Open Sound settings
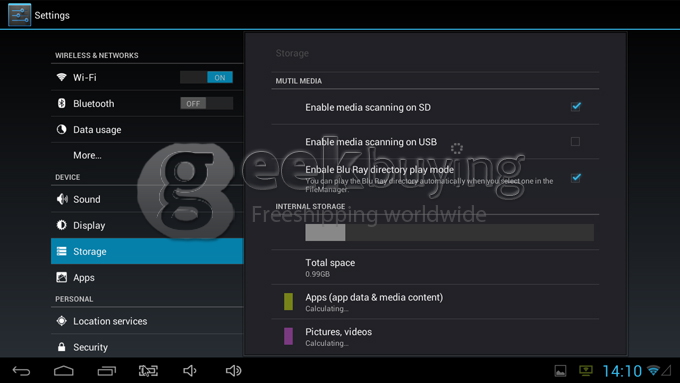 point(147,199)
